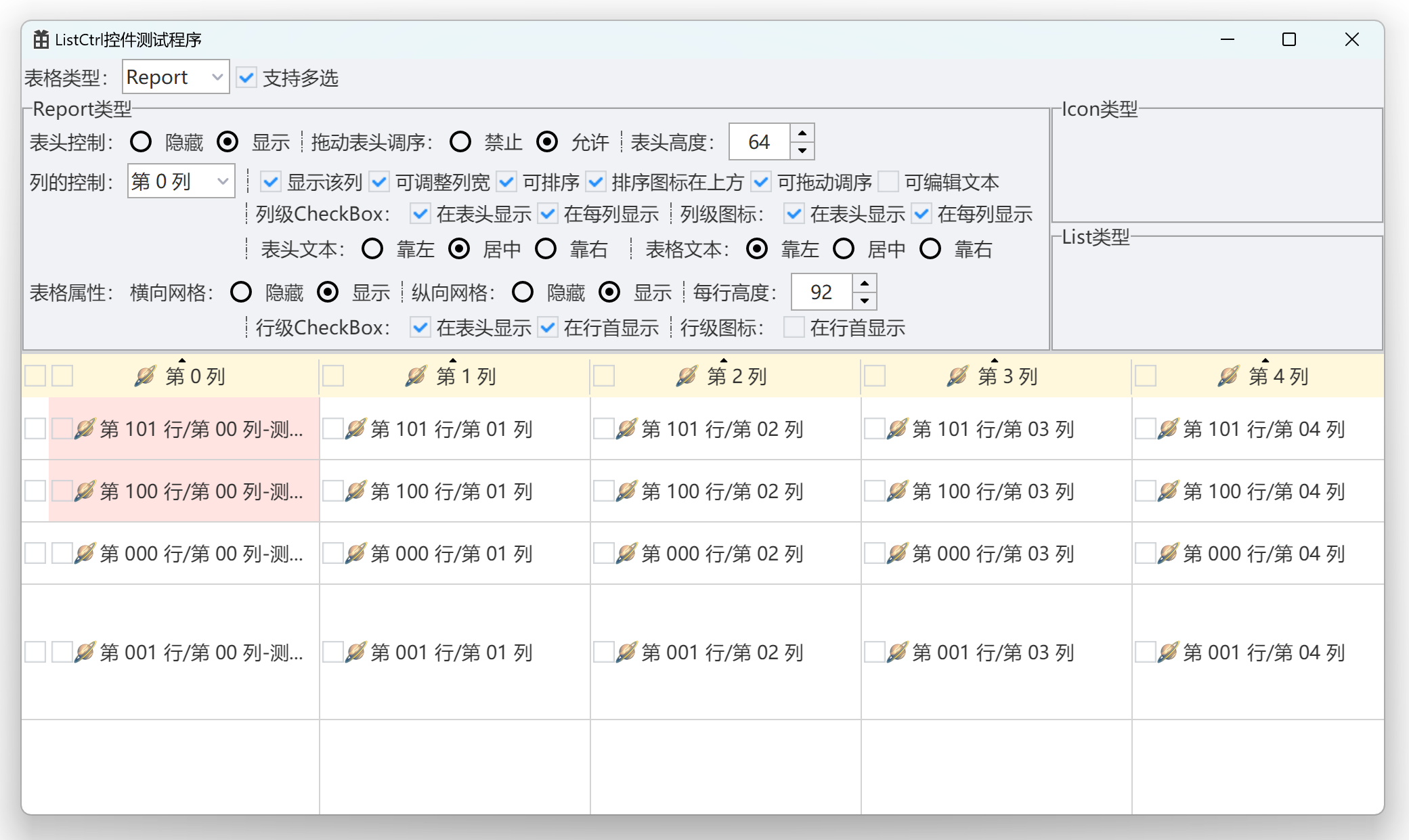
Task: Toggle the 支持多选 checkbox
Action: [x=247, y=78]
